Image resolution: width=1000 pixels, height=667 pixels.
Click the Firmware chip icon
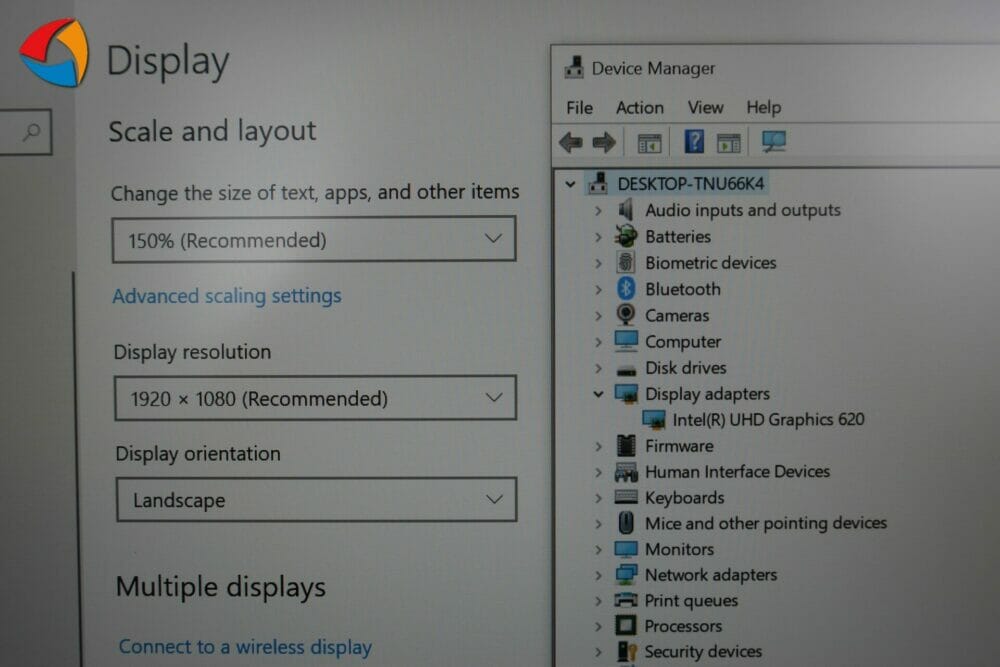point(626,445)
